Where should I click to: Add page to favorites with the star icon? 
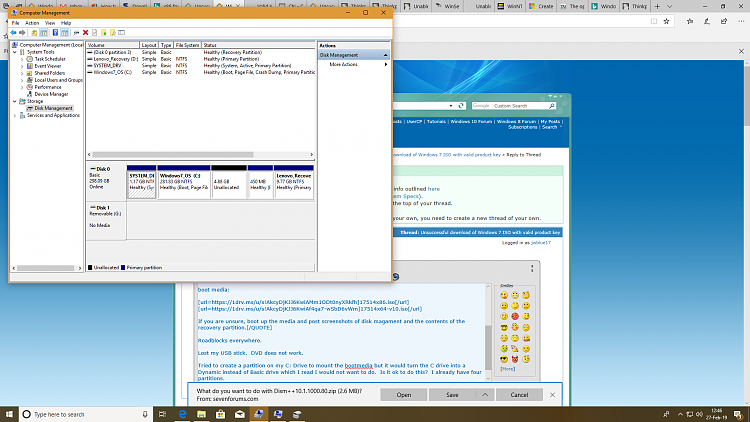point(666,21)
